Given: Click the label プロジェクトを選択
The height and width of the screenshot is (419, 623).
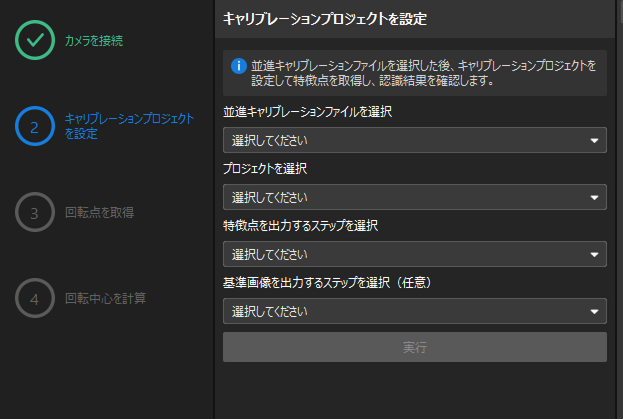Looking at the screenshot, I should point(265,168).
